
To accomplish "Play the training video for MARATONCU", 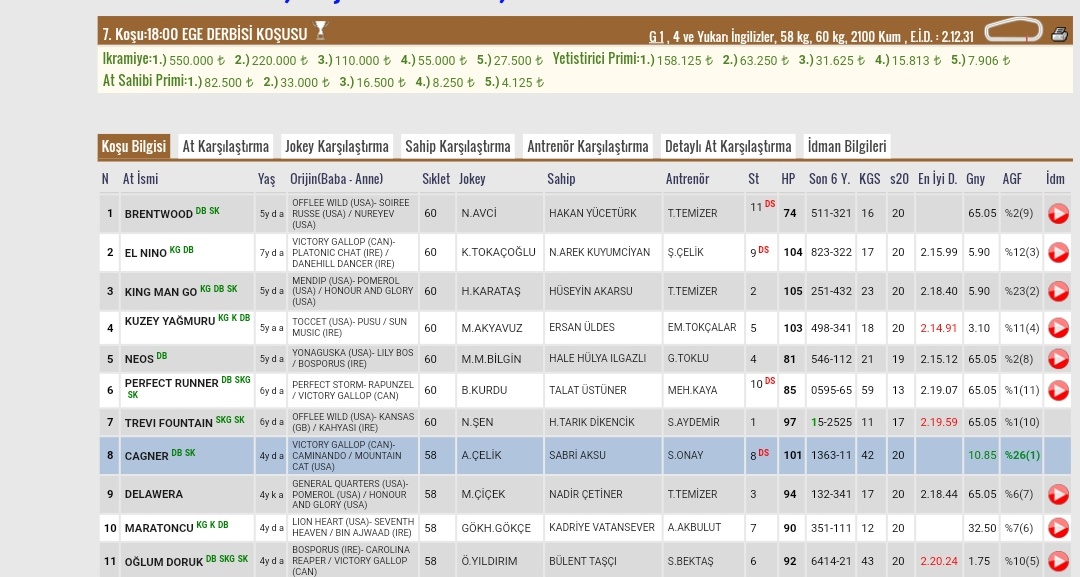I will pyautogui.click(x=1058, y=528).
